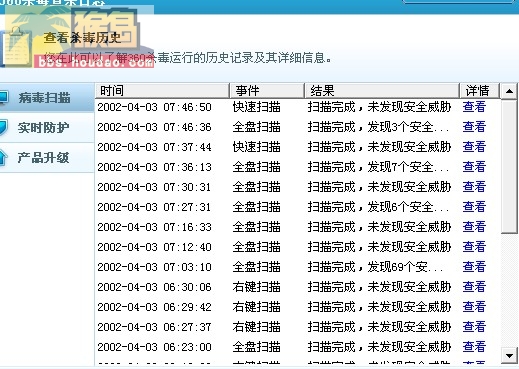Select timestamp 2002-04-03 07:46:50
The height and width of the screenshot is (369, 519).
pos(154,107)
